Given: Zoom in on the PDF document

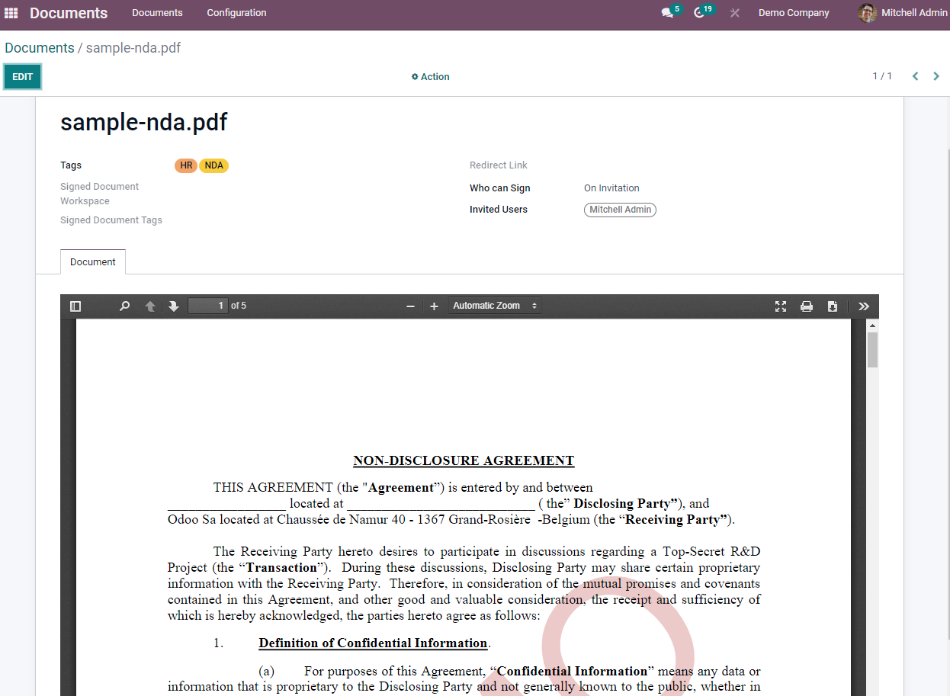Looking at the screenshot, I should click(433, 306).
